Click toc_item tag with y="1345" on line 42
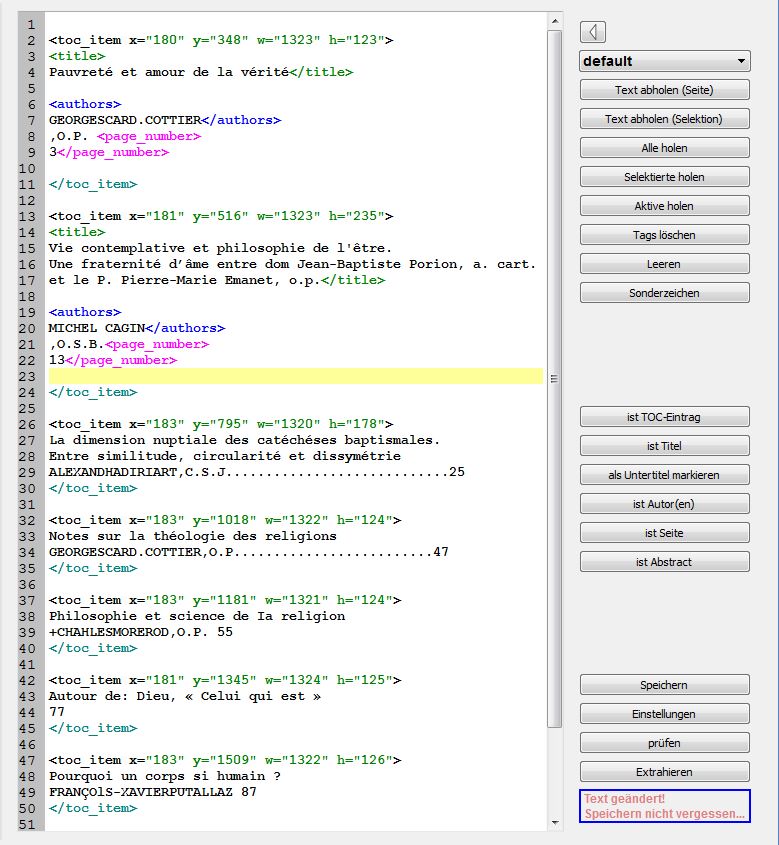 tap(225, 680)
